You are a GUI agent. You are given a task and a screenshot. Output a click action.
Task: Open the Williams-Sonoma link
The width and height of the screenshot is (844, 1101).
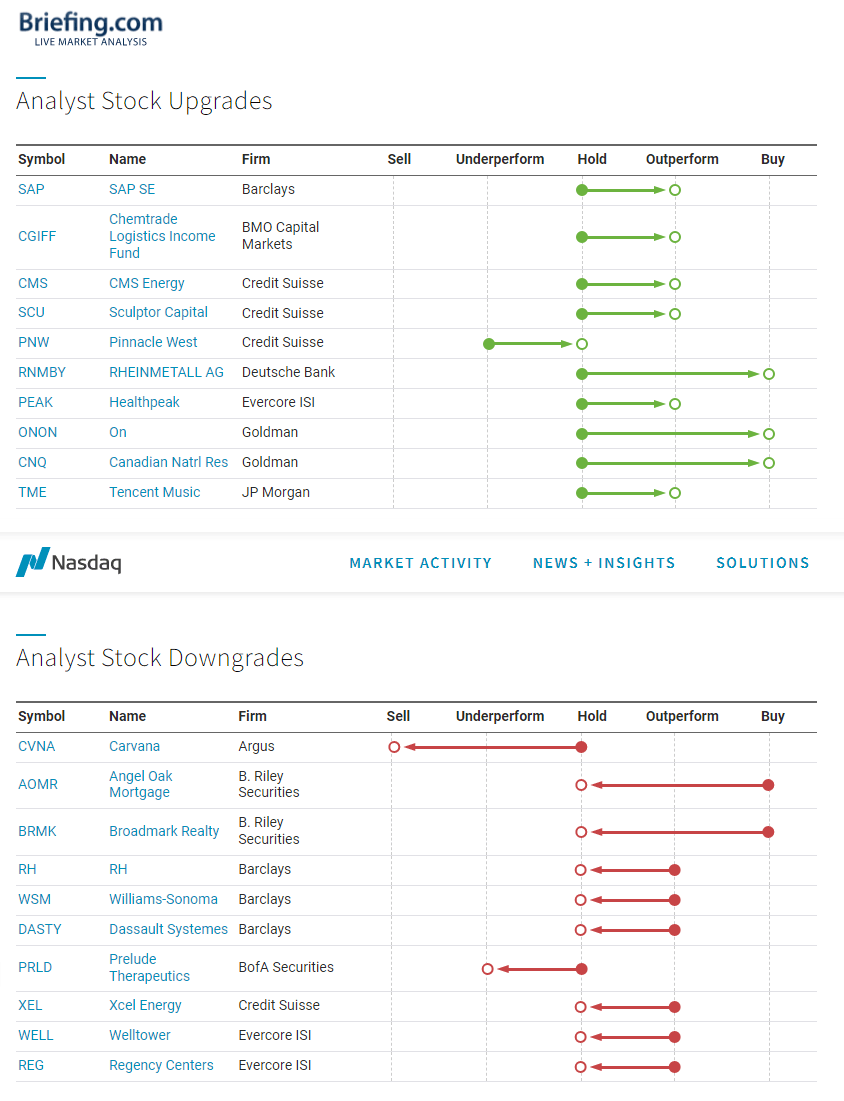(164, 900)
